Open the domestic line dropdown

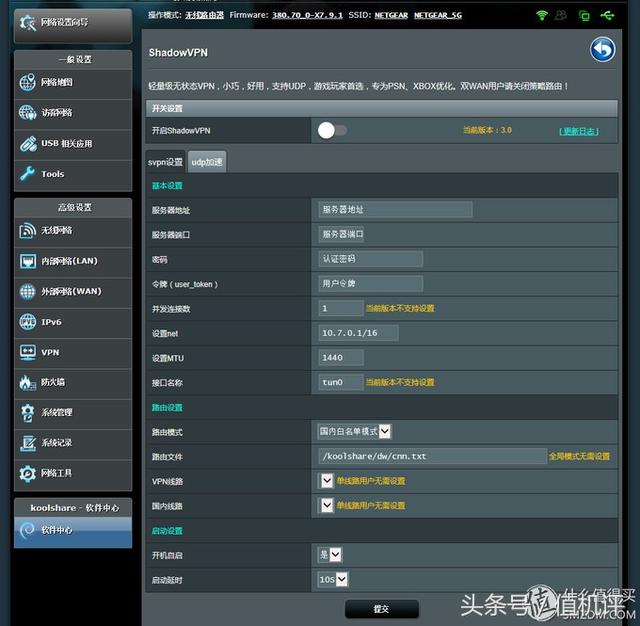[x=327, y=506]
